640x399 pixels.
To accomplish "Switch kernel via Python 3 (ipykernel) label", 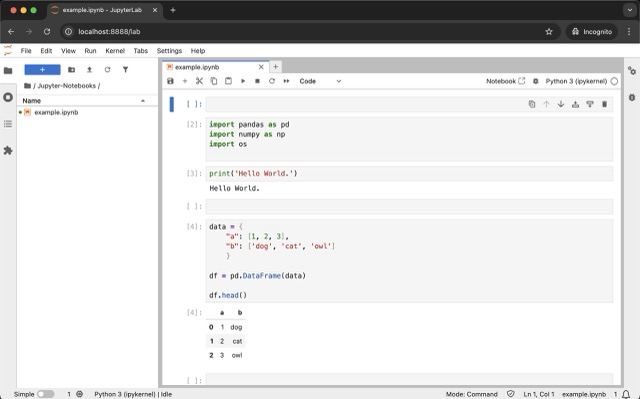I will [x=576, y=81].
